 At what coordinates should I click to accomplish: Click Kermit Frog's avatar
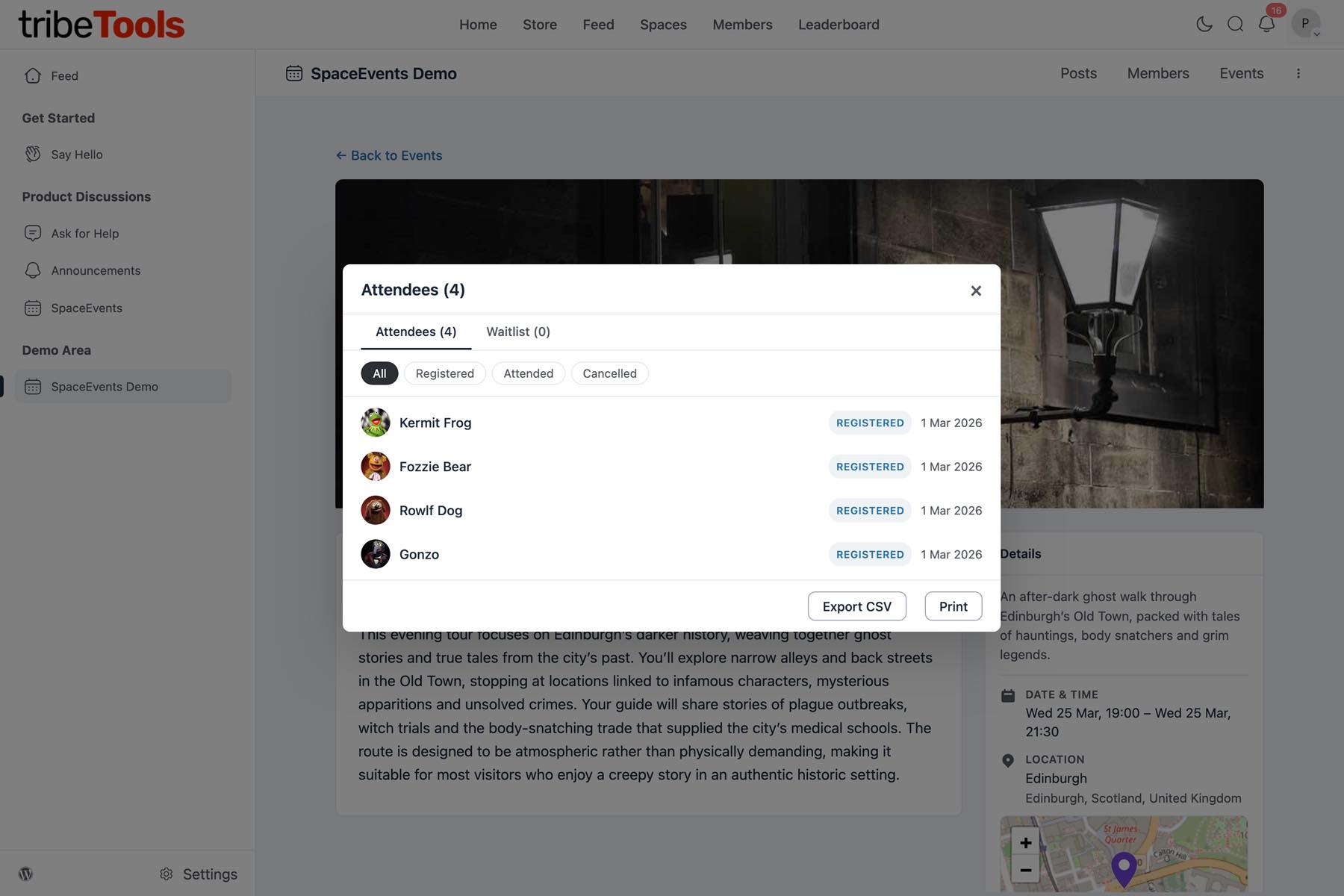376,423
